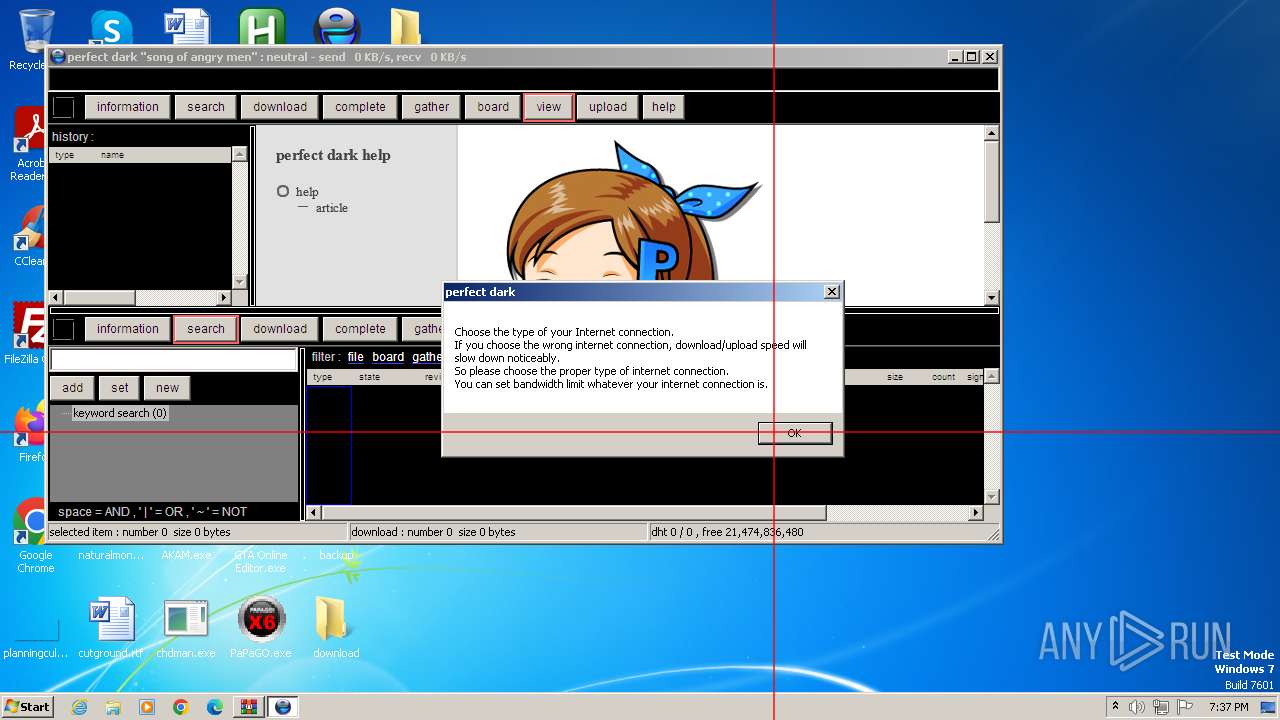This screenshot has width=1280, height=720.
Task: Open the Start menu
Action: point(27,707)
